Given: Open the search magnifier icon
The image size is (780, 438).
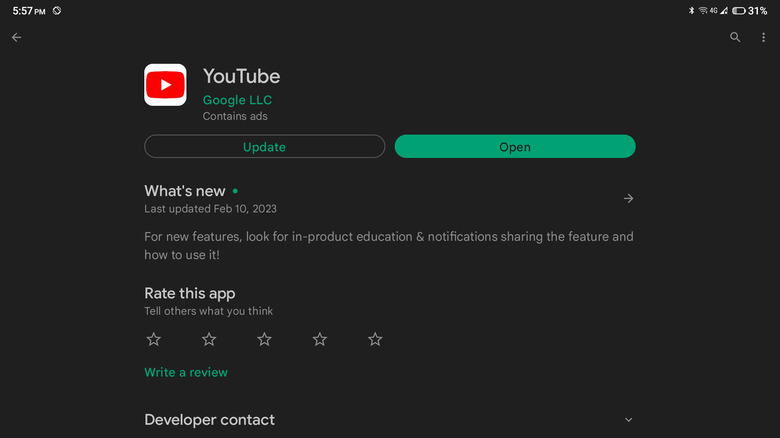Looking at the screenshot, I should [x=735, y=37].
